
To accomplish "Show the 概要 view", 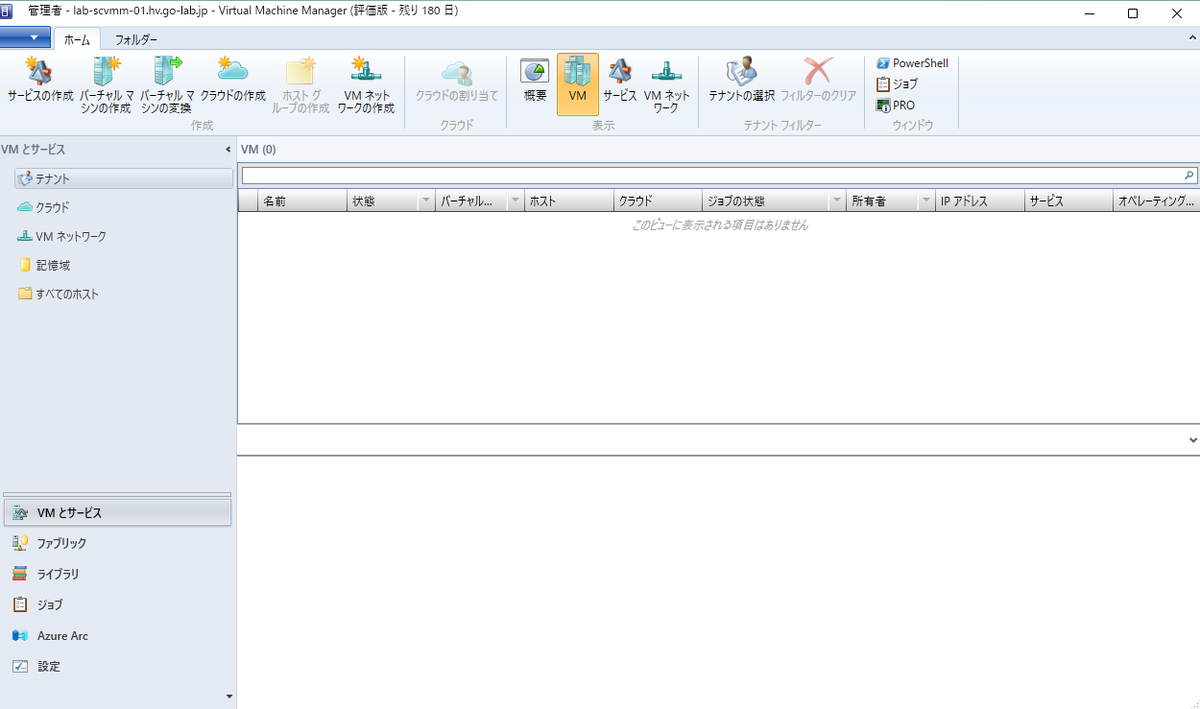I will coord(535,85).
